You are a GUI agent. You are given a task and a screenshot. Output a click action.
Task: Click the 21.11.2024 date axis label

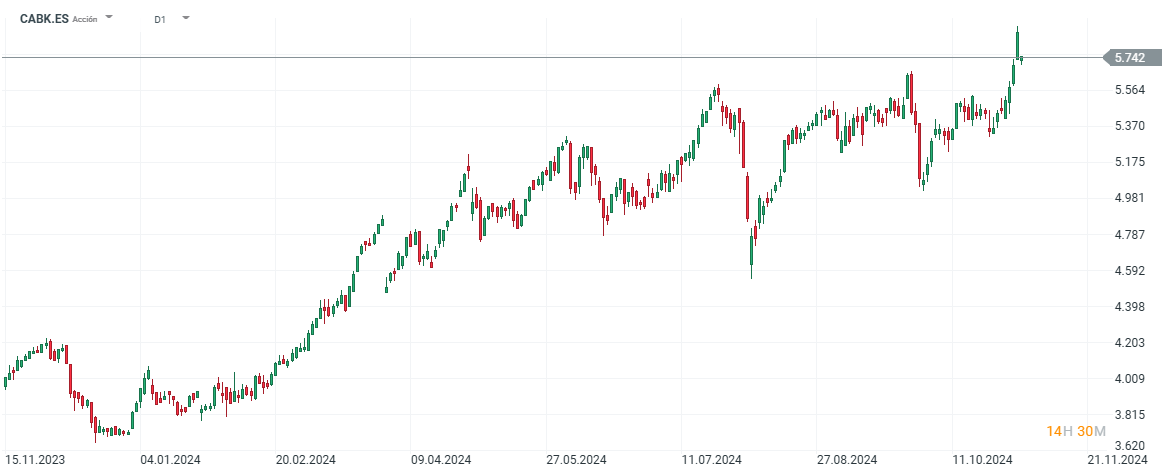pyautogui.click(x=1117, y=460)
